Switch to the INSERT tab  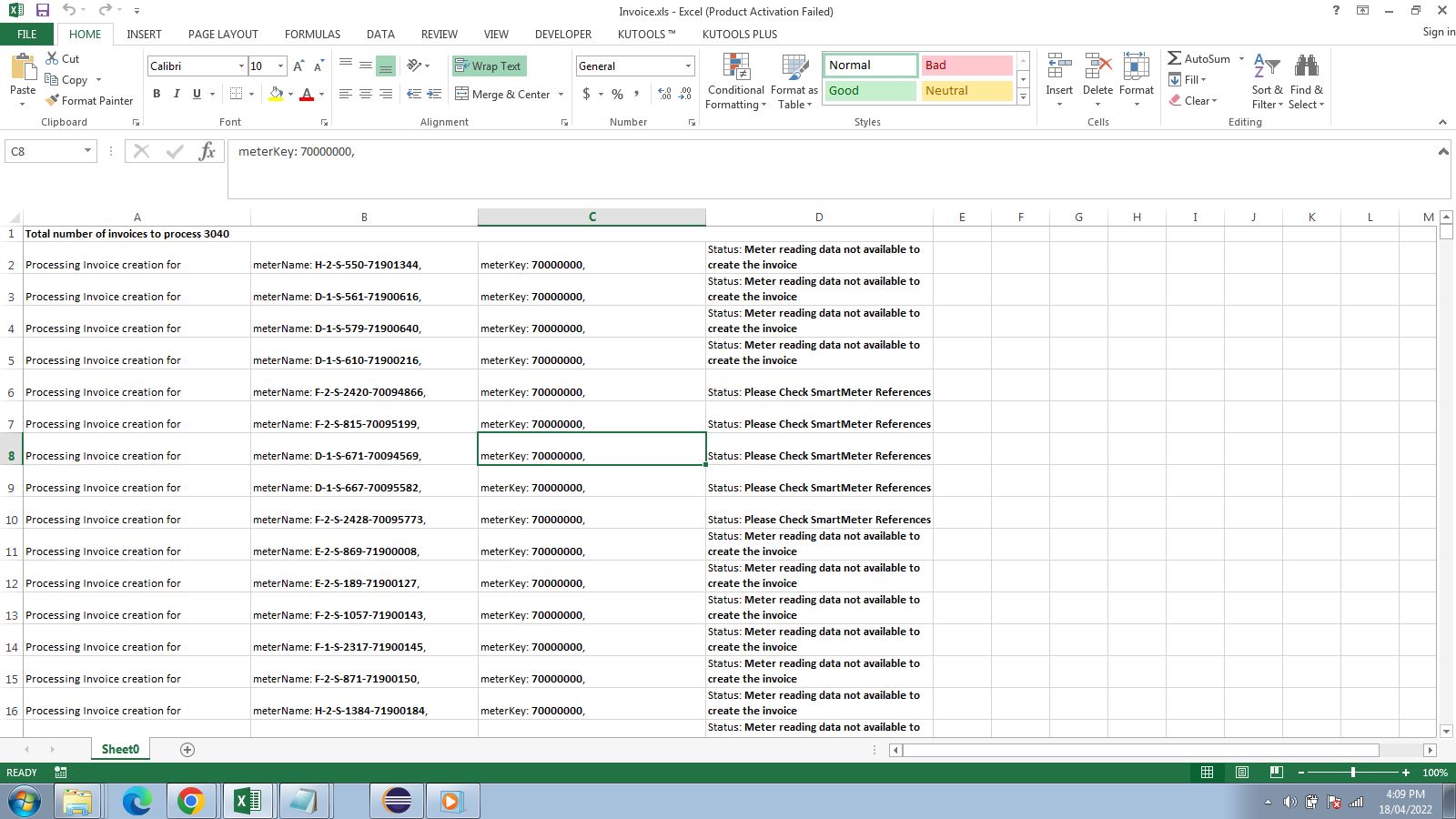(144, 34)
